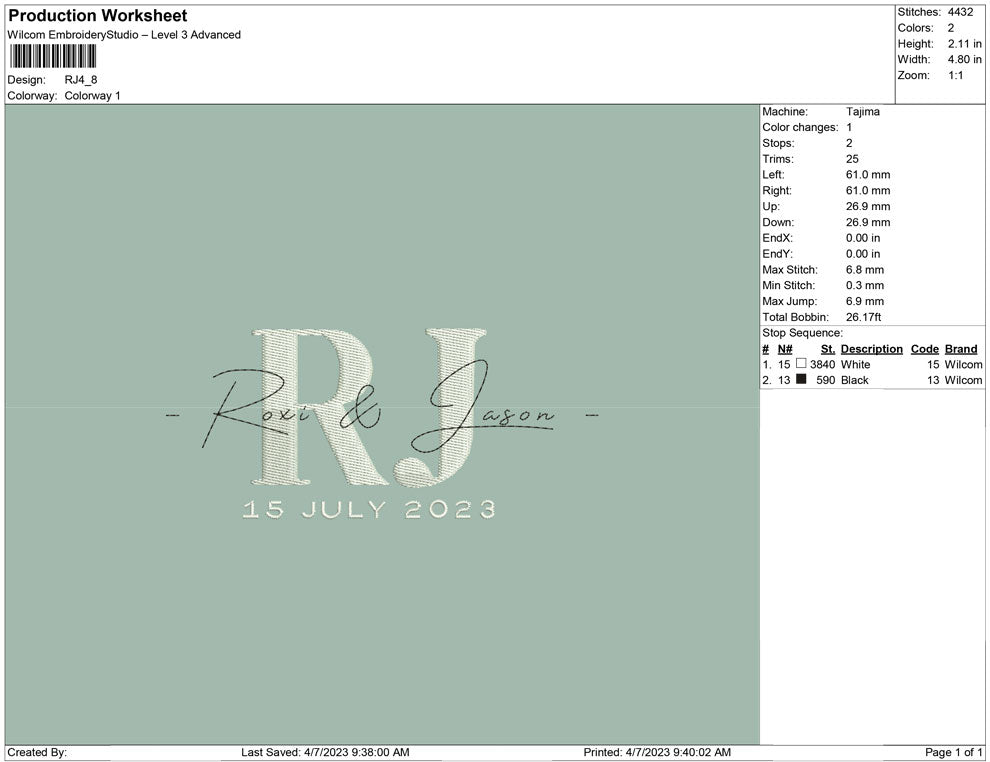Click the 'Production Worksheet' title

[97, 16]
